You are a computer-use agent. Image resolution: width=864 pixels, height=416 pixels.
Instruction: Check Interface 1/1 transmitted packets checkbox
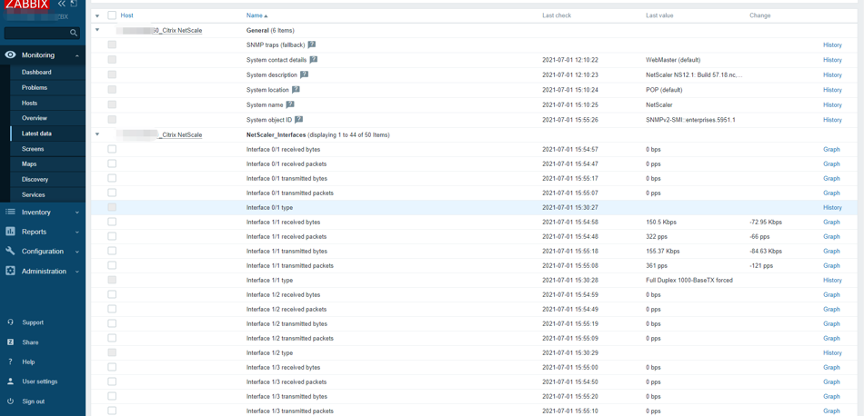tap(112, 265)
